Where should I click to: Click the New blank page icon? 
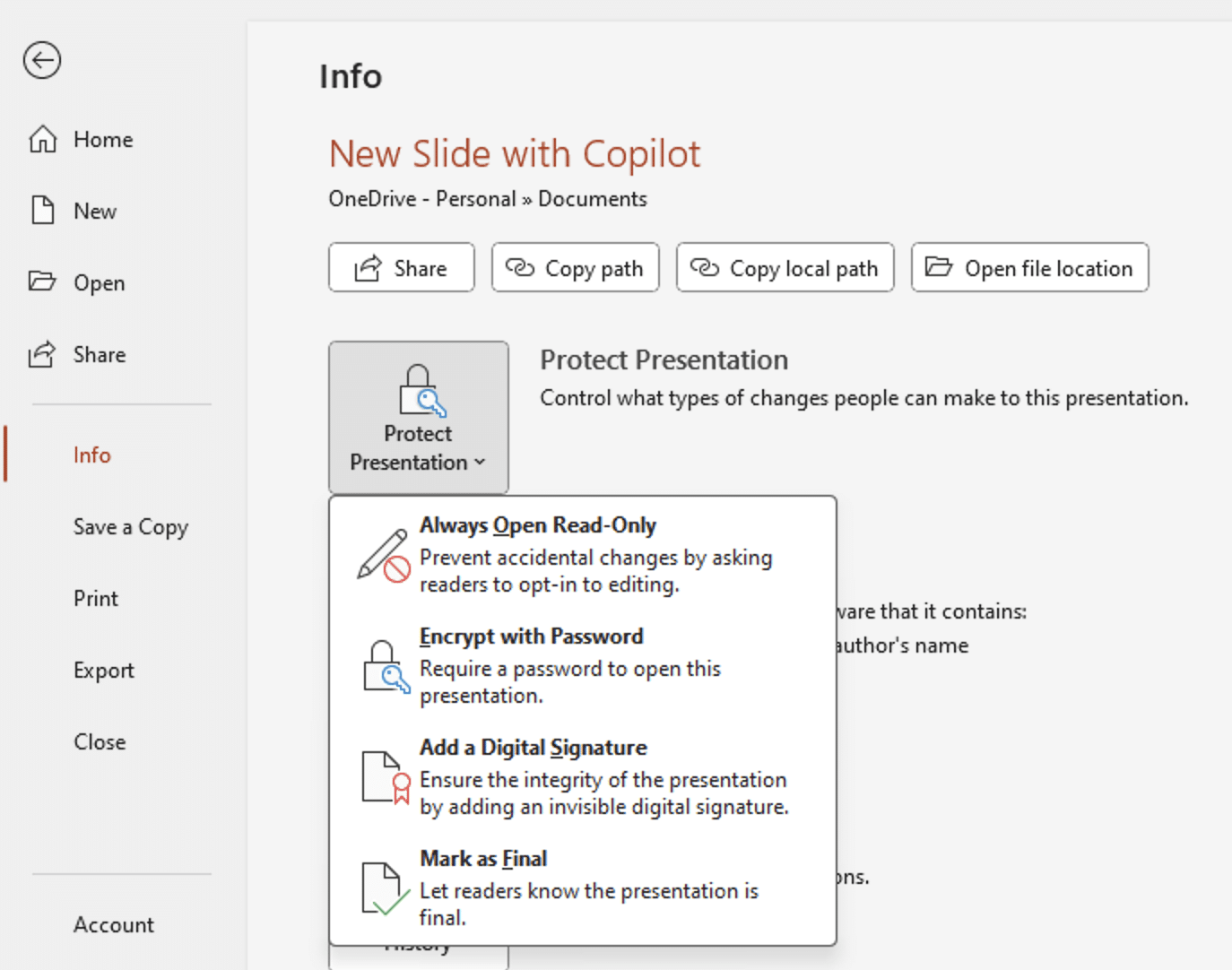point(42,210)
